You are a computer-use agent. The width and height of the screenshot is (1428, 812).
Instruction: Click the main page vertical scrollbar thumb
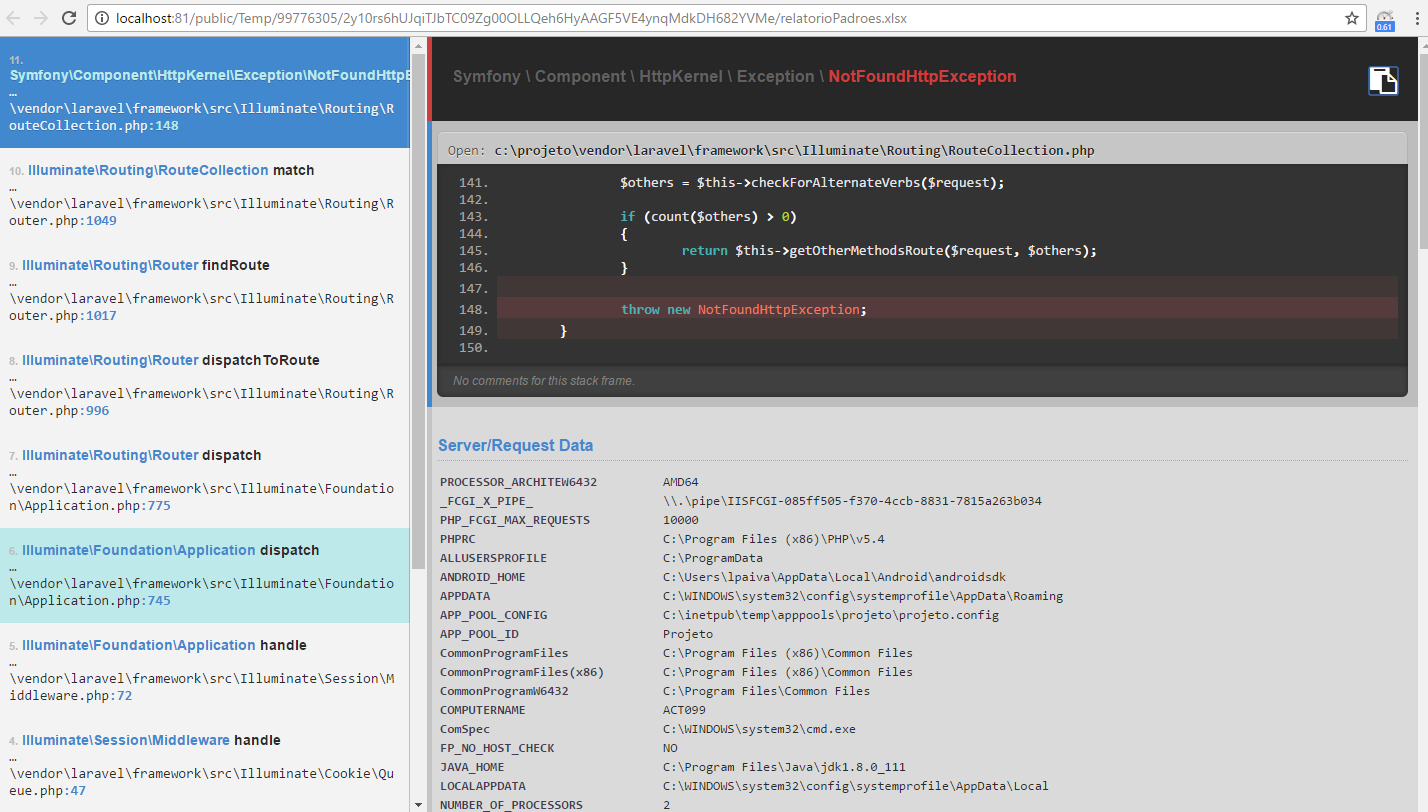[x=1421, y=151]
